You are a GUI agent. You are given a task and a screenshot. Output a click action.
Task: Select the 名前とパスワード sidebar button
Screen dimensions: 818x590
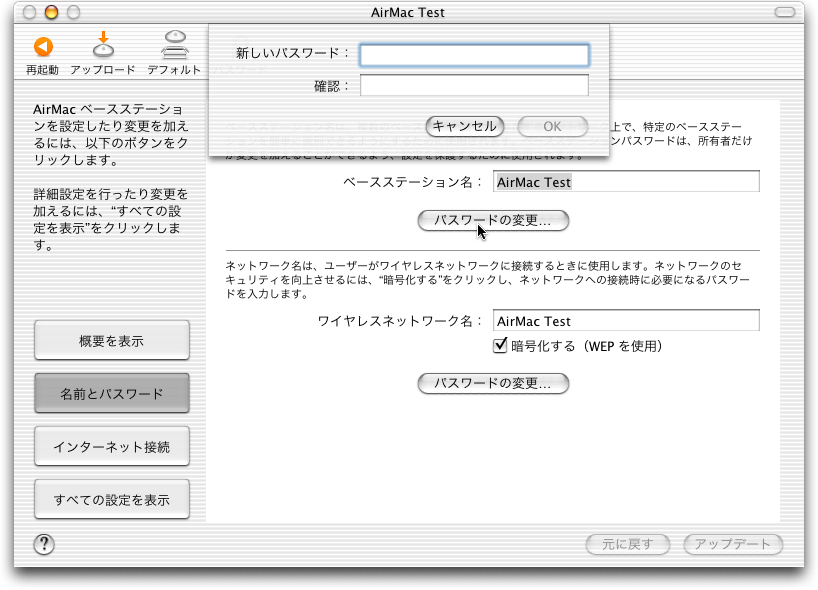tap(112, 394)
